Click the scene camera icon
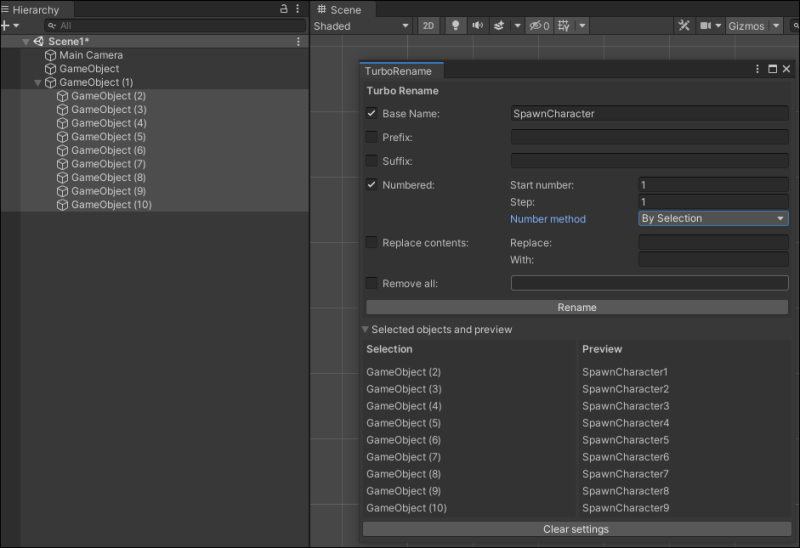Viewport: 800px width, 548px height. pos(706,26)
